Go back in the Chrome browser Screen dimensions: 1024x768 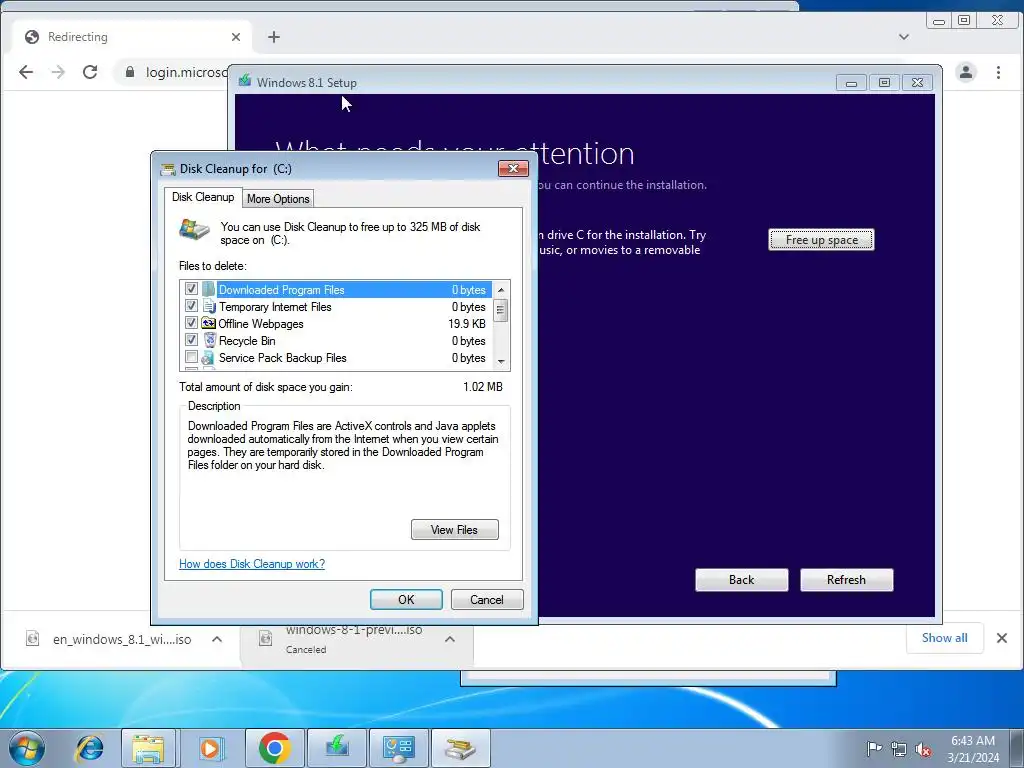click(x=25, y=72)
